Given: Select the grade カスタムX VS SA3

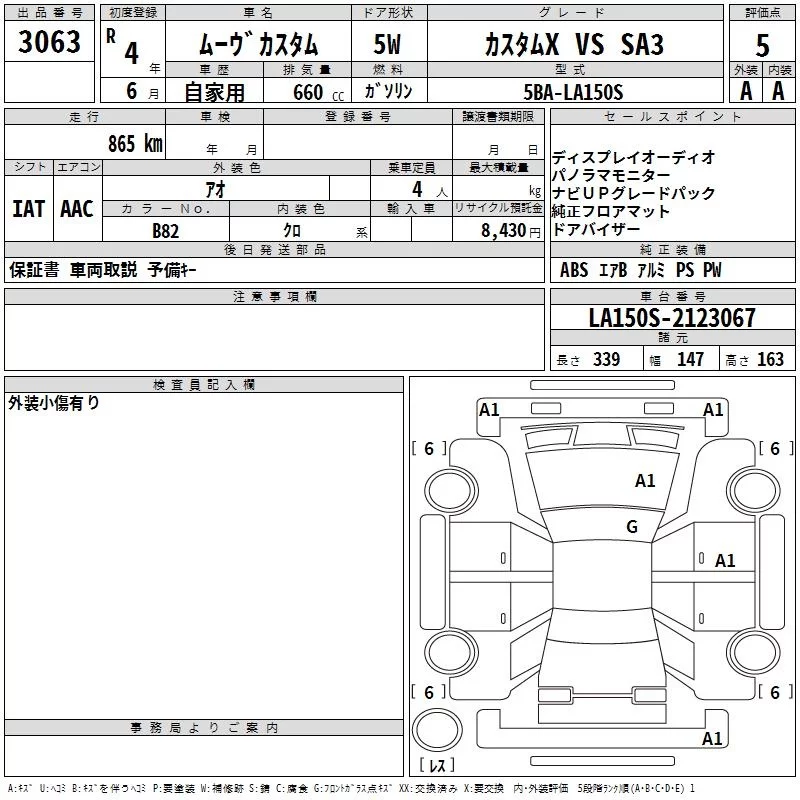Looking at the screenshot, I should coord(574,44).
